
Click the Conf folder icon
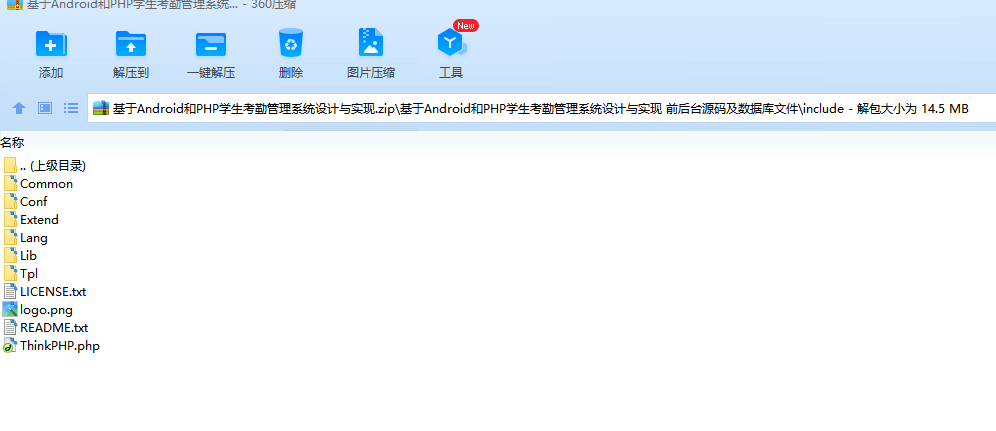click(x=10, y=201)
